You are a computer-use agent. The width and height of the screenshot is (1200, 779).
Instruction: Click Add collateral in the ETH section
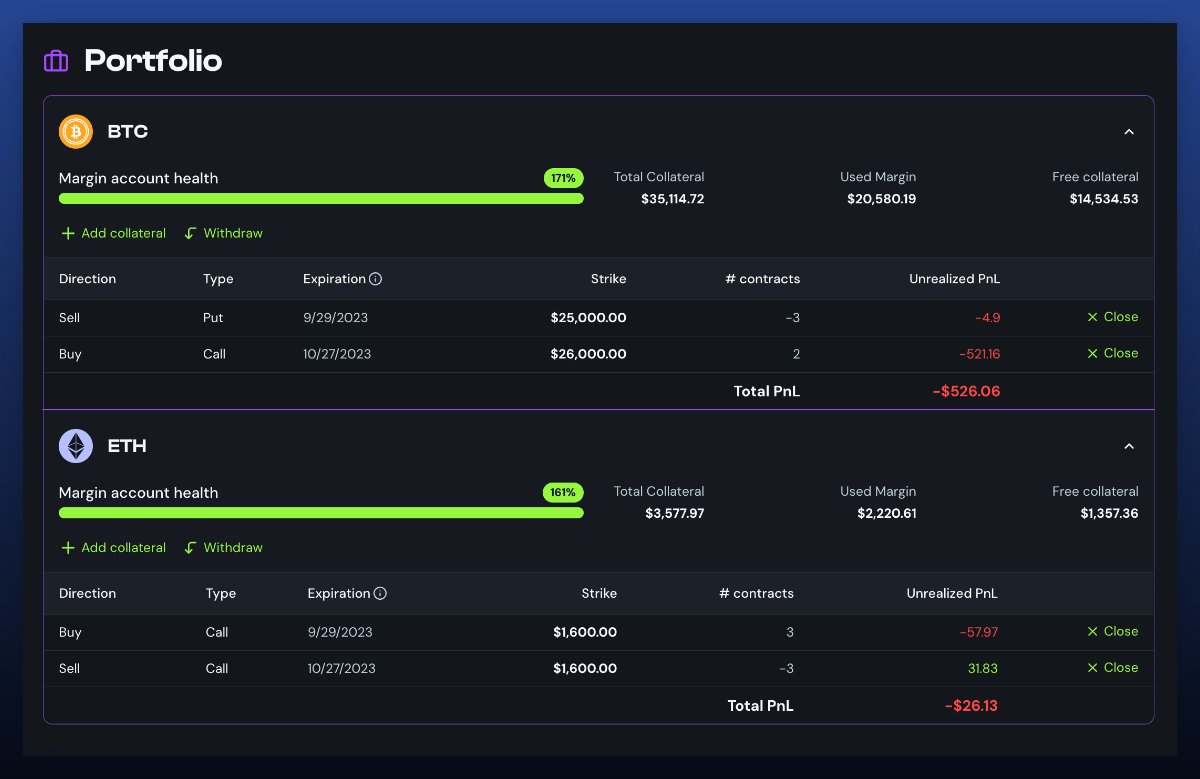(122, 547)
